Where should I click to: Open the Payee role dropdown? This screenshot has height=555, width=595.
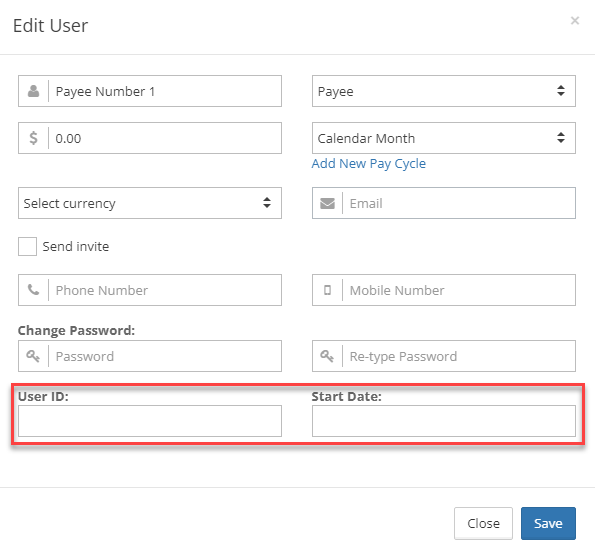444,91
